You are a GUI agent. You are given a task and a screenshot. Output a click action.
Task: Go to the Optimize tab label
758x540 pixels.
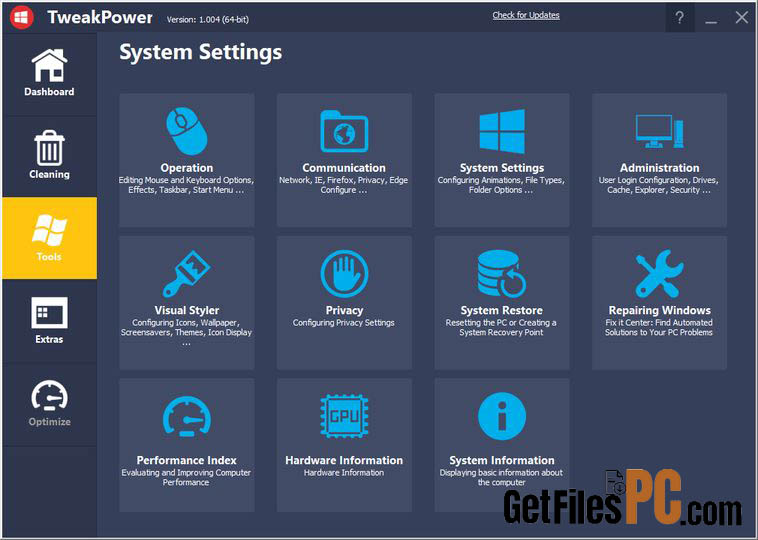[x=49, y=422]
